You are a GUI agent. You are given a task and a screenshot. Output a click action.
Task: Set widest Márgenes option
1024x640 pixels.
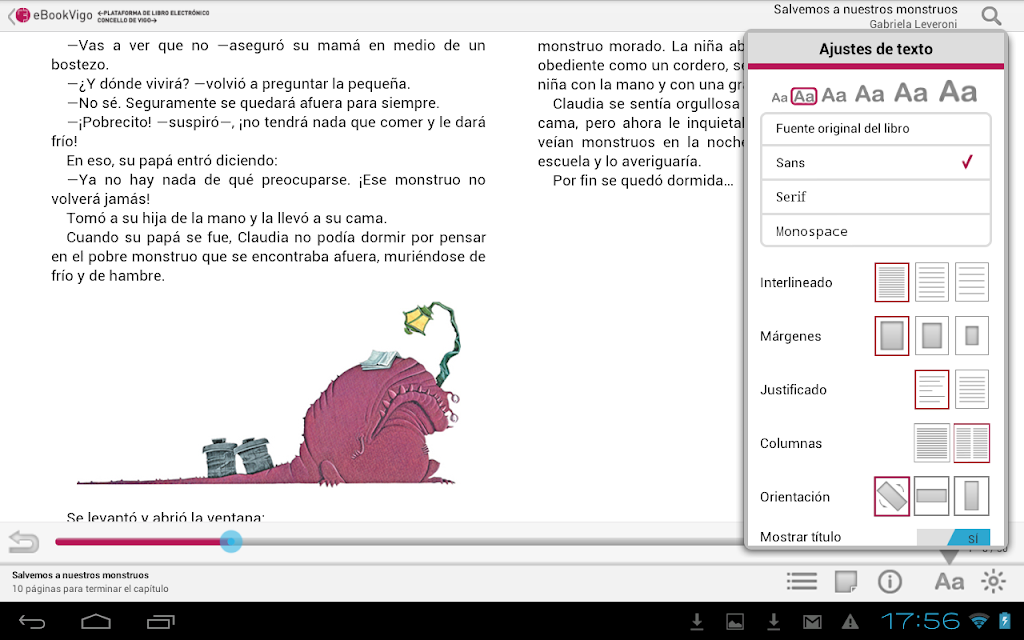pyautogui.click(x=972, y=336)
